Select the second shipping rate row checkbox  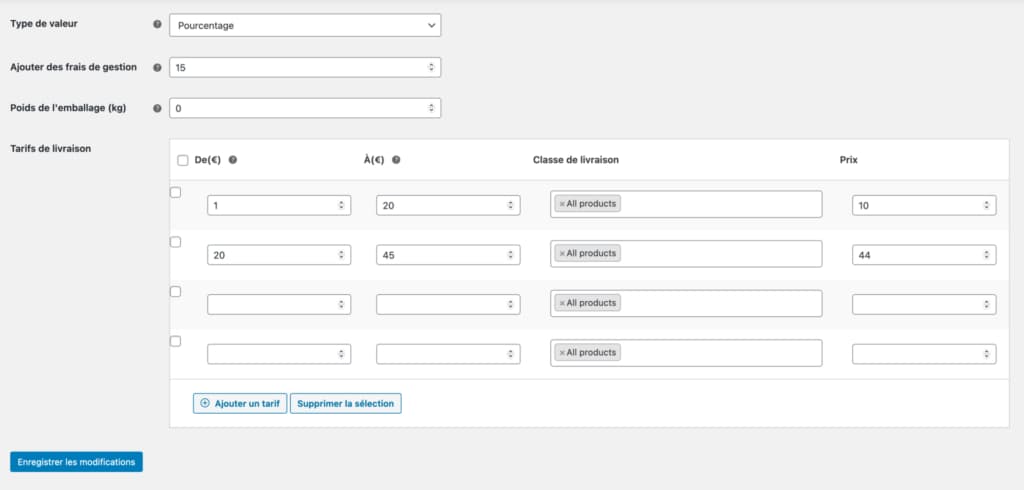(175, 242)
